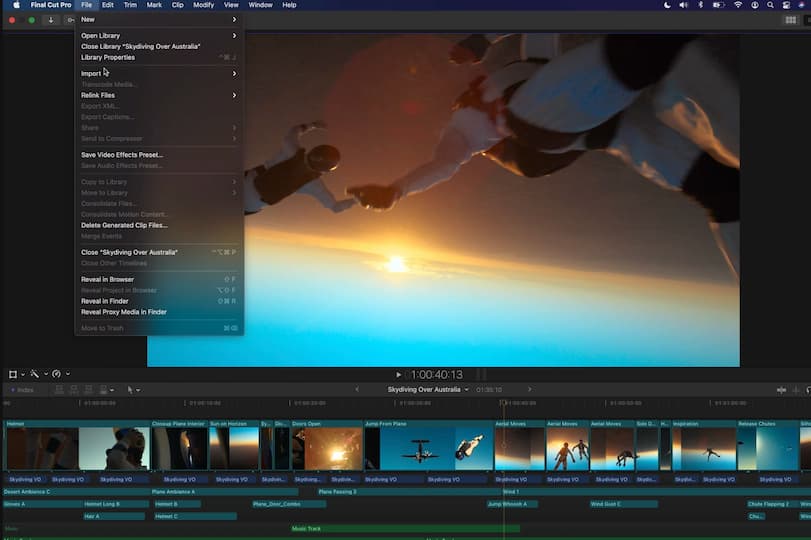Click the keyword editor key icon

70,20
